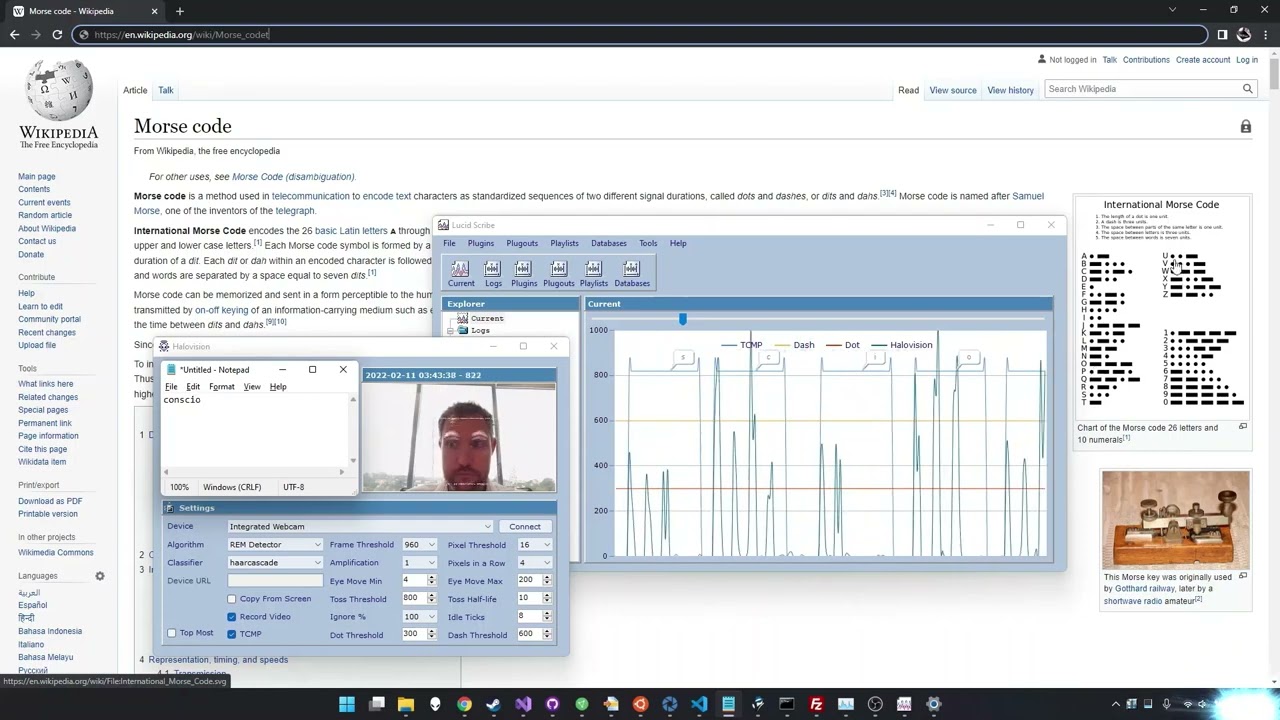Open the Languages settings gear icon

(x=100, y=576)
